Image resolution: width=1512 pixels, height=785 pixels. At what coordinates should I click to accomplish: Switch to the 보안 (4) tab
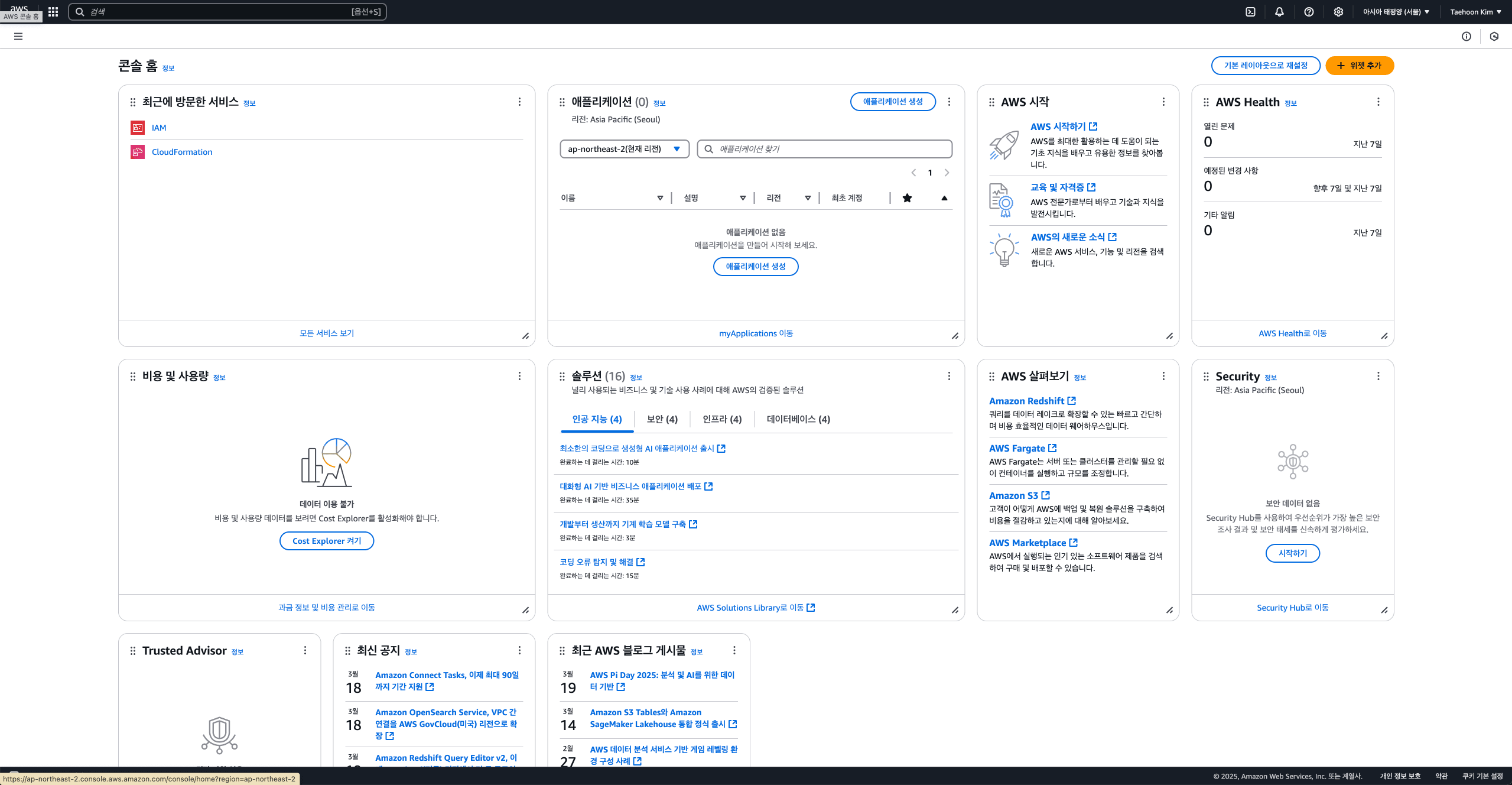[x=661, y=419]
